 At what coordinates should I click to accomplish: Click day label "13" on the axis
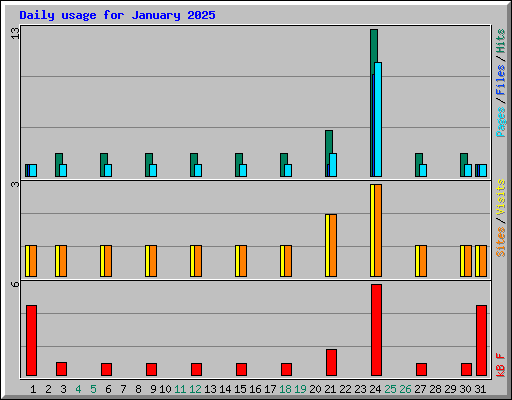pyautogui.click(x=210, y=389)
